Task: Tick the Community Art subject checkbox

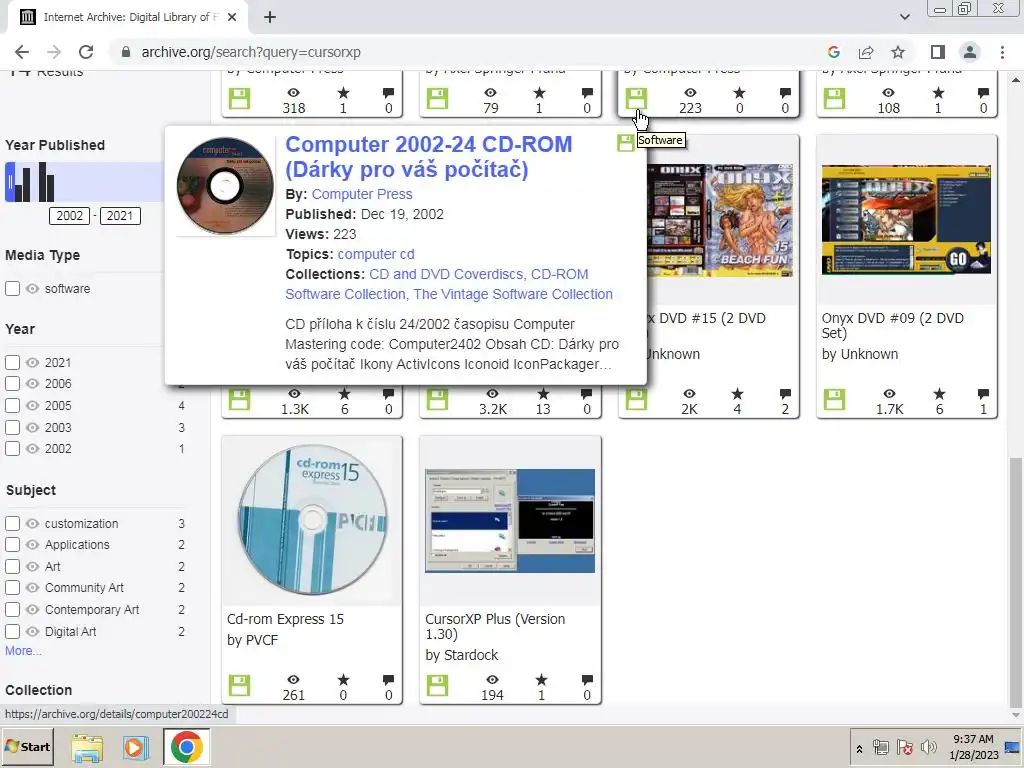Action: coord(12,588)
